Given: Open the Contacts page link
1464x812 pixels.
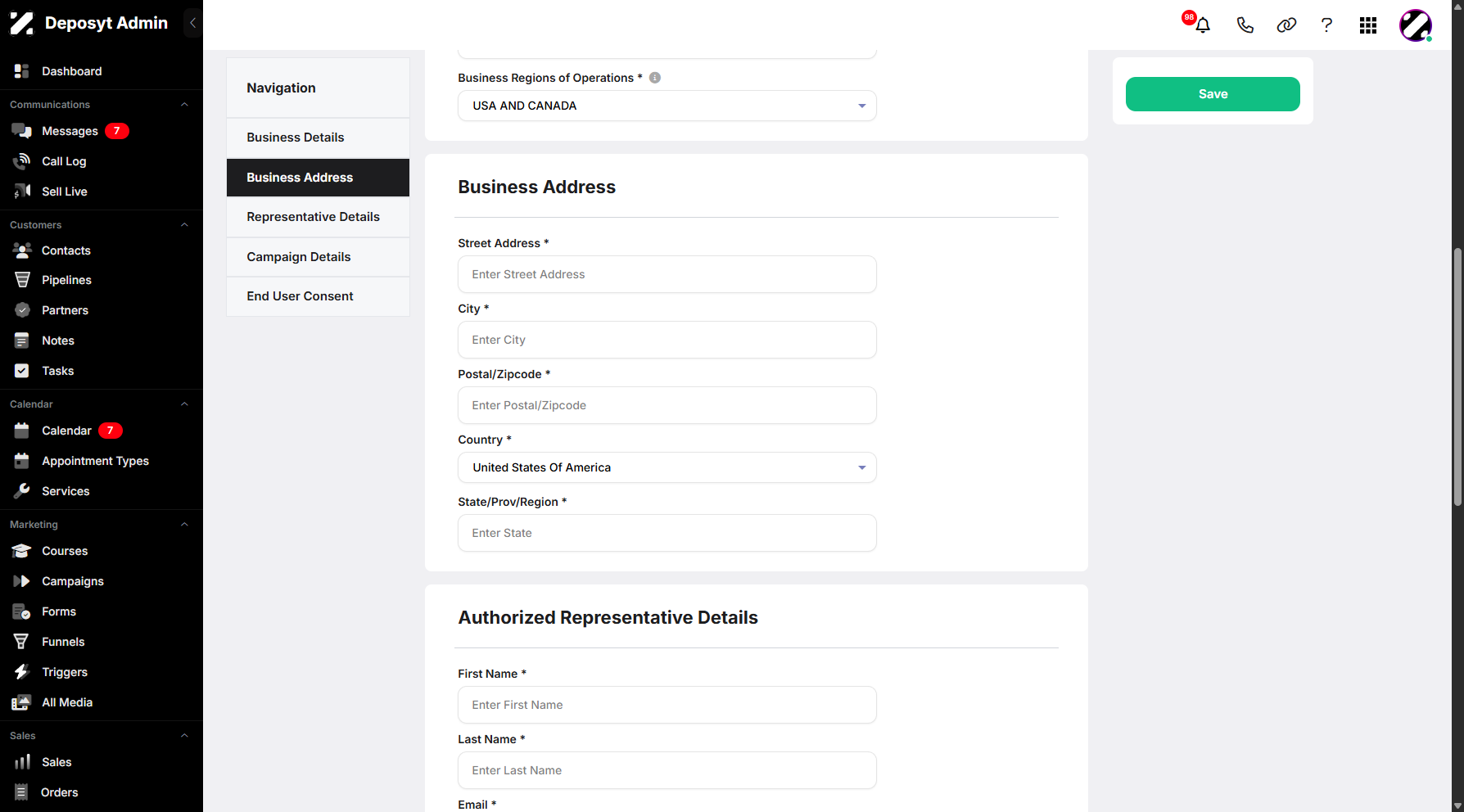Looking at the screenshot, I should click(x=66, y=250).
